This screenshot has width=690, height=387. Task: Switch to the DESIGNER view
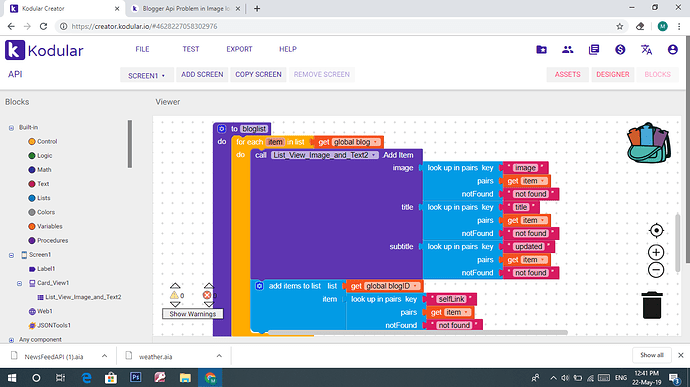click(613, 74)
